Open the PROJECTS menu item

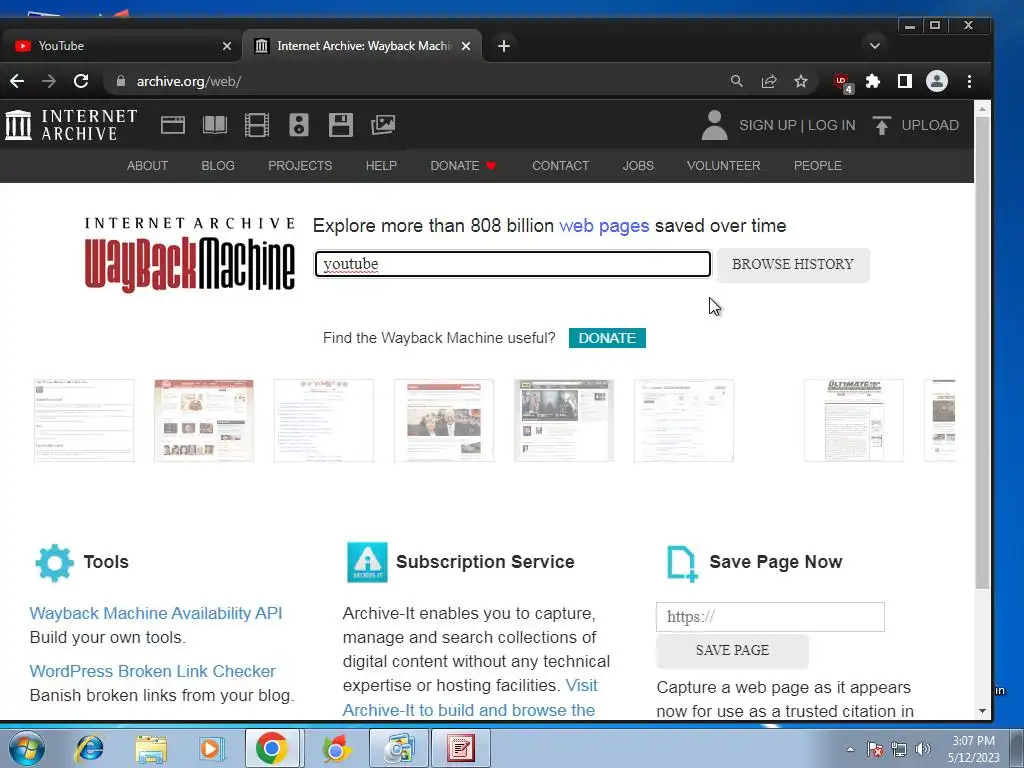coord(300,166)
